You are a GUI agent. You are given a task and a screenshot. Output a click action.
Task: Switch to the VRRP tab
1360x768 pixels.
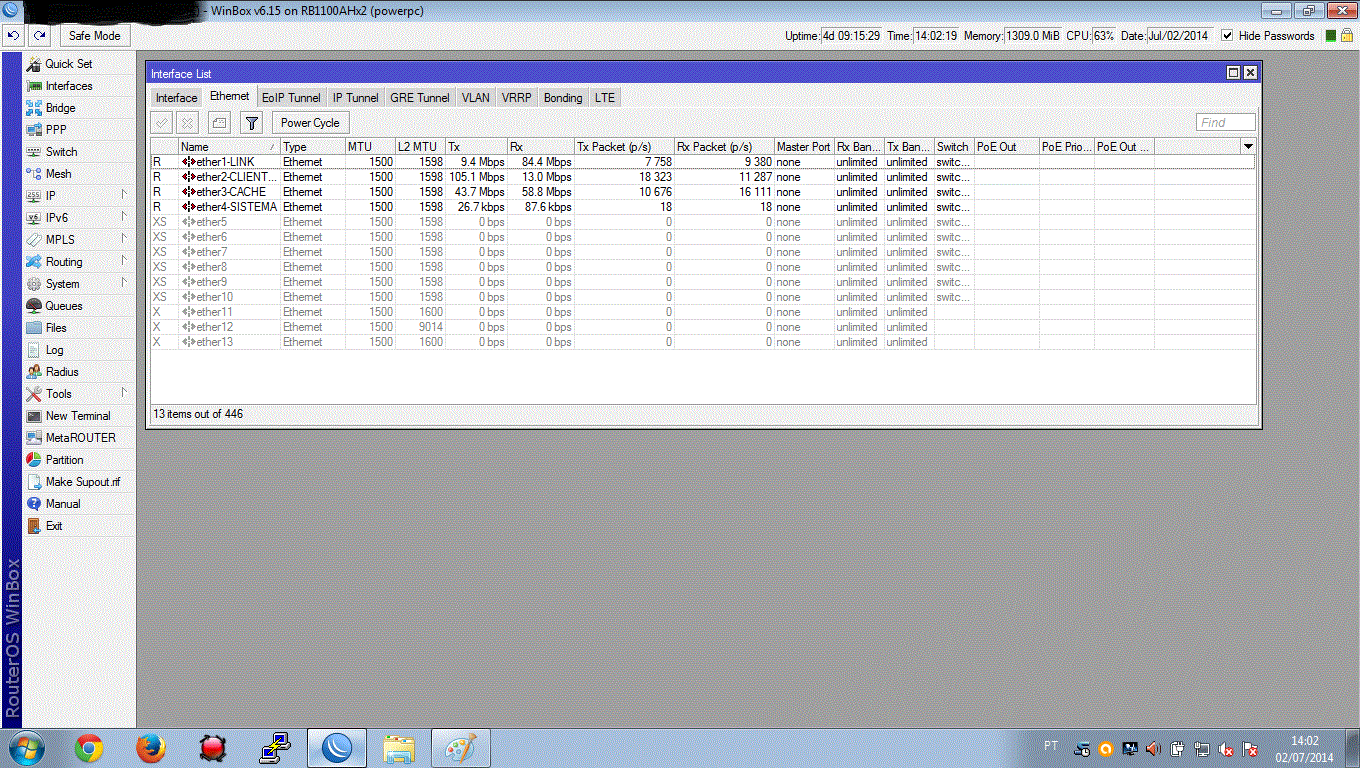coord(517,98)
